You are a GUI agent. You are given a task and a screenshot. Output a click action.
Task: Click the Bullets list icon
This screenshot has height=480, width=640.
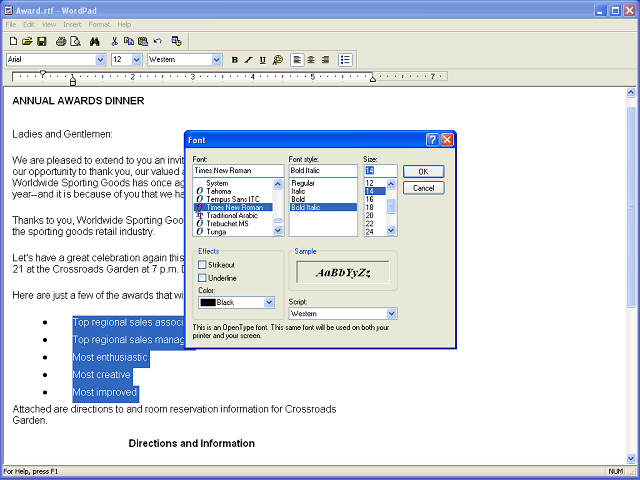pyautogui.click(x=345, y=60)
